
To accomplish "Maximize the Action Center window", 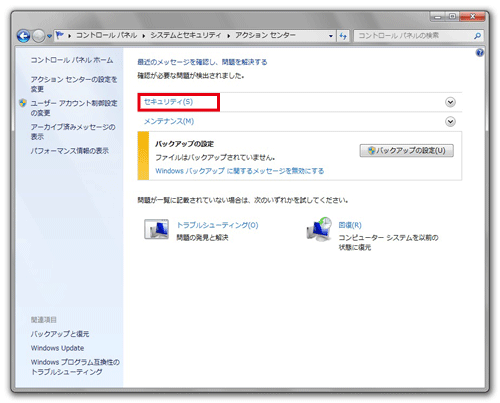I will click(x=452, y=17).
